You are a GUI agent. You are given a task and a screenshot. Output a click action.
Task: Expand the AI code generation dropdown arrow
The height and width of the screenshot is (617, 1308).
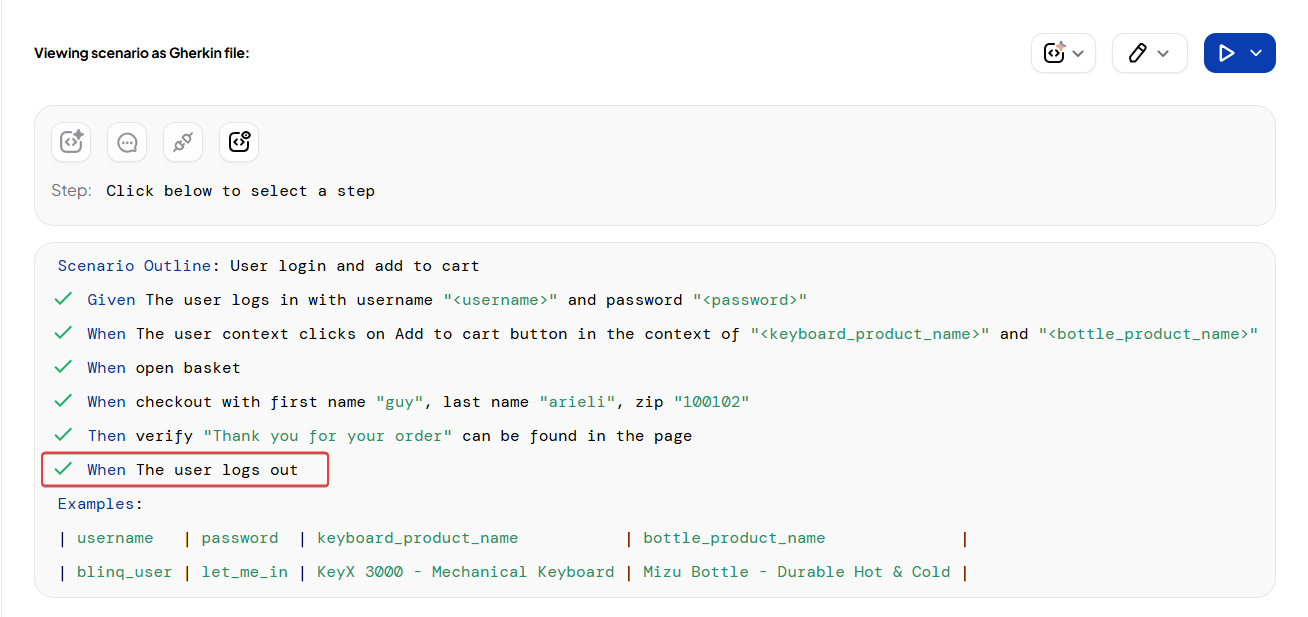(x=1079, y=54)
